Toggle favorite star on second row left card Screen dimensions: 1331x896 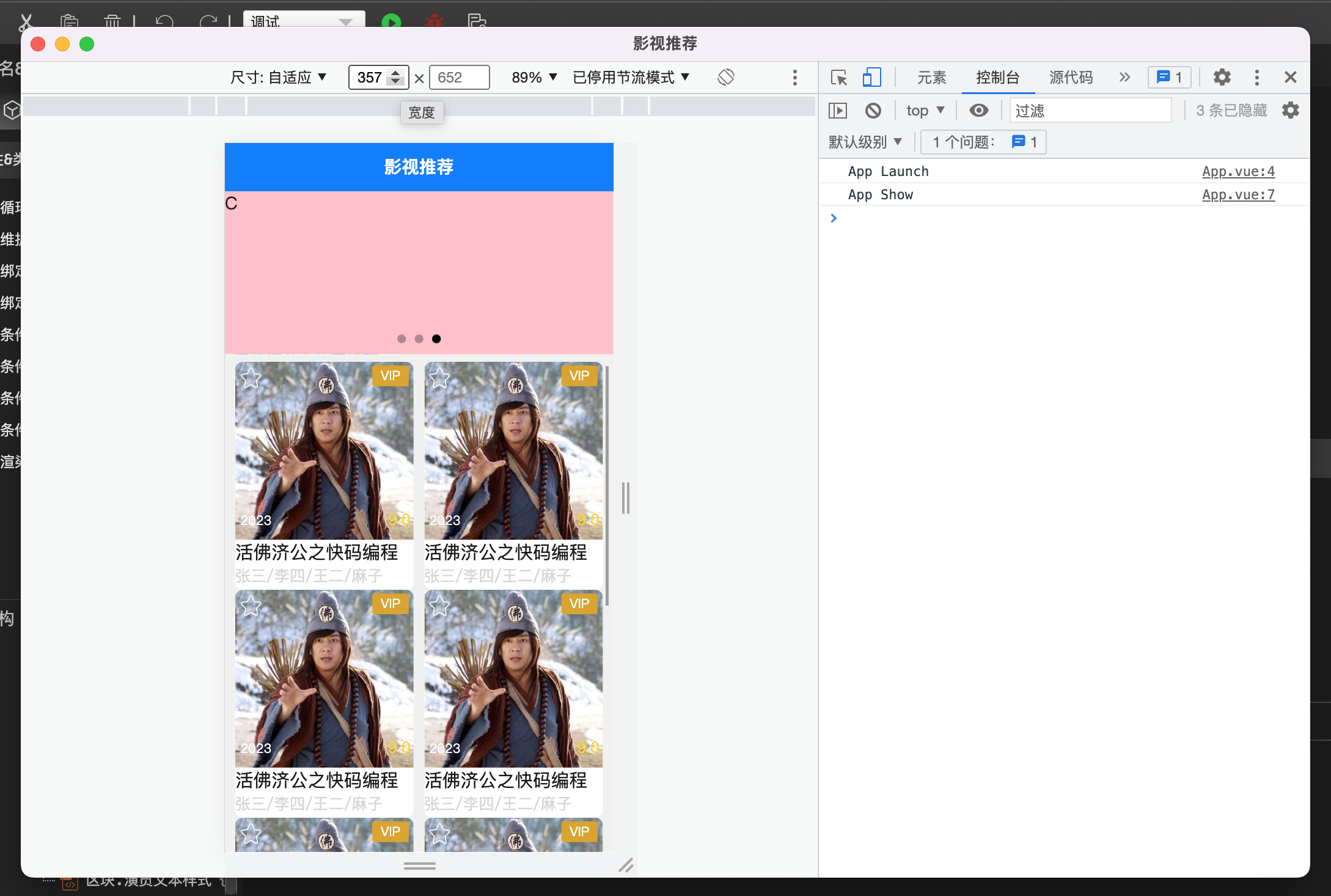(251, 606)
